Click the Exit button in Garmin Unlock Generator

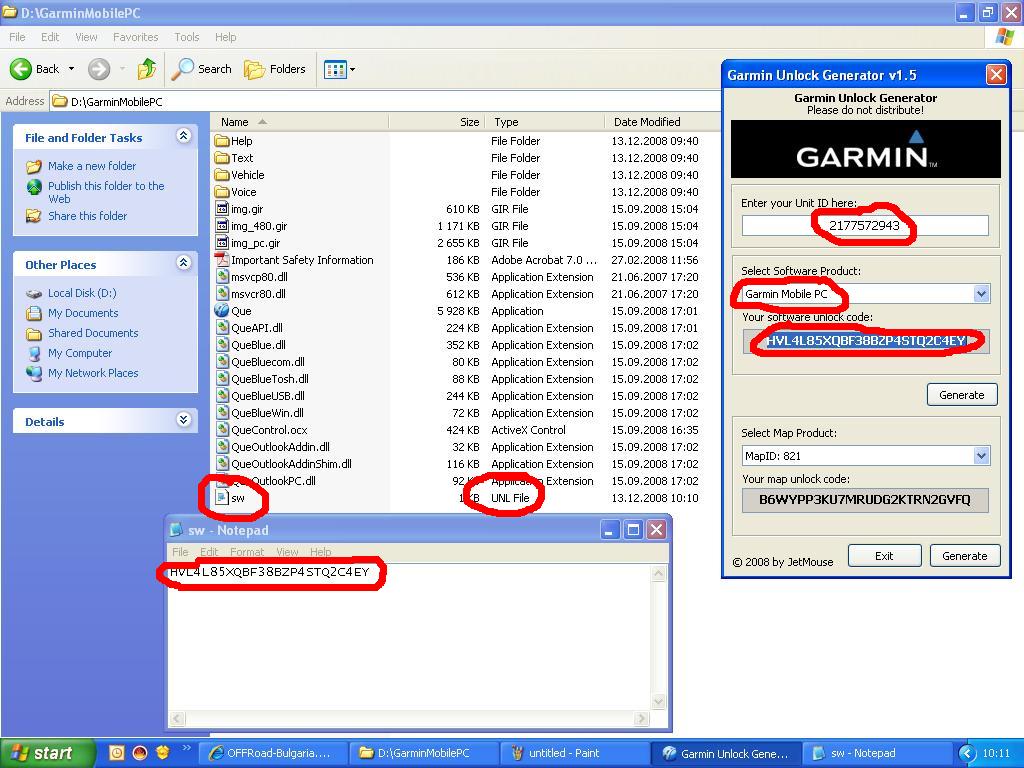(x=884, y=556)
